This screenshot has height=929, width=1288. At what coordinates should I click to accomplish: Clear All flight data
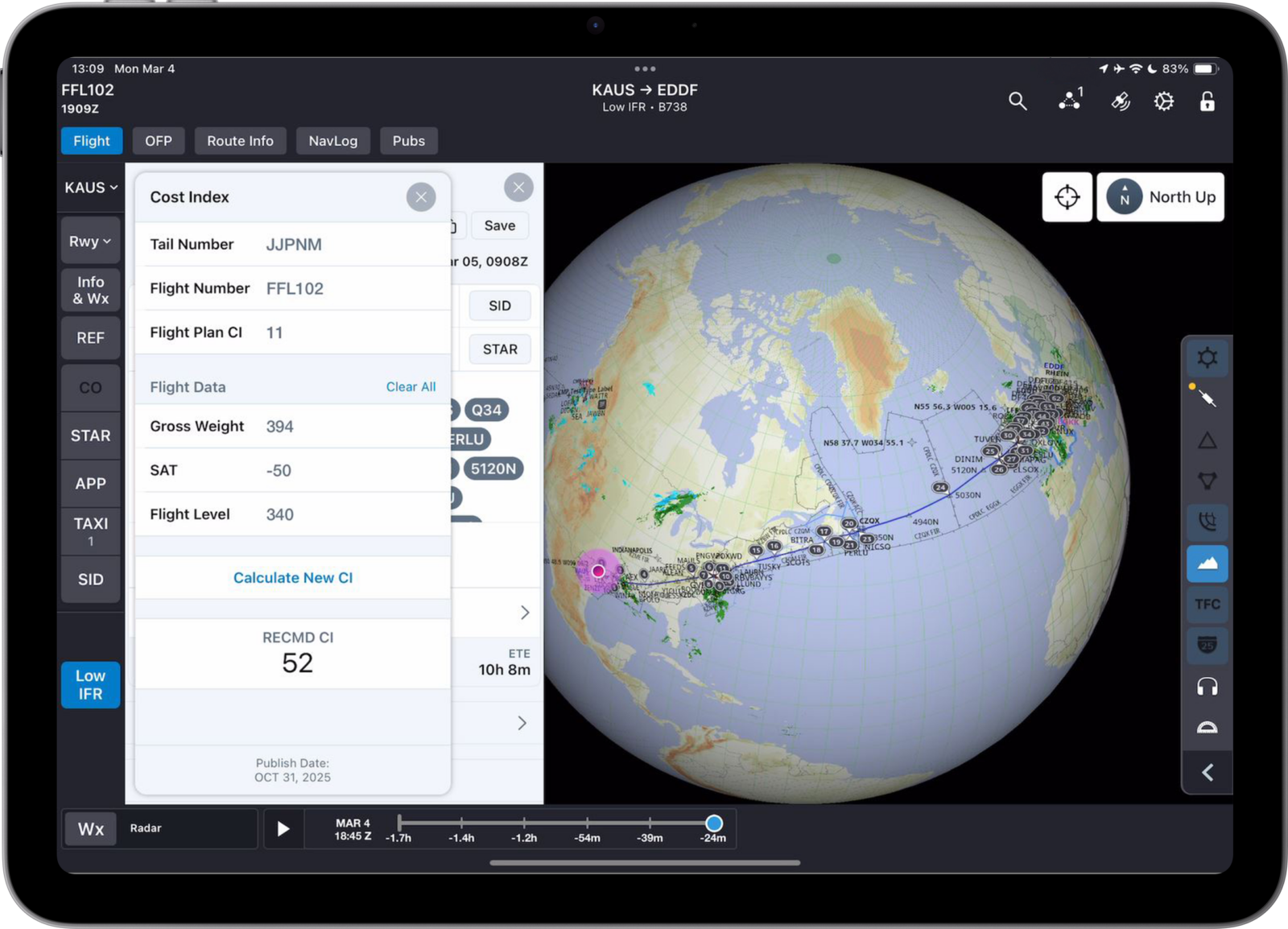(x=411, y=386)
